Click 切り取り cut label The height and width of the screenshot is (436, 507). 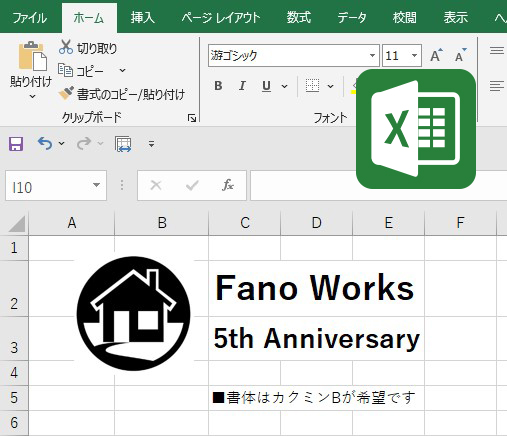[x=97, y=49]
